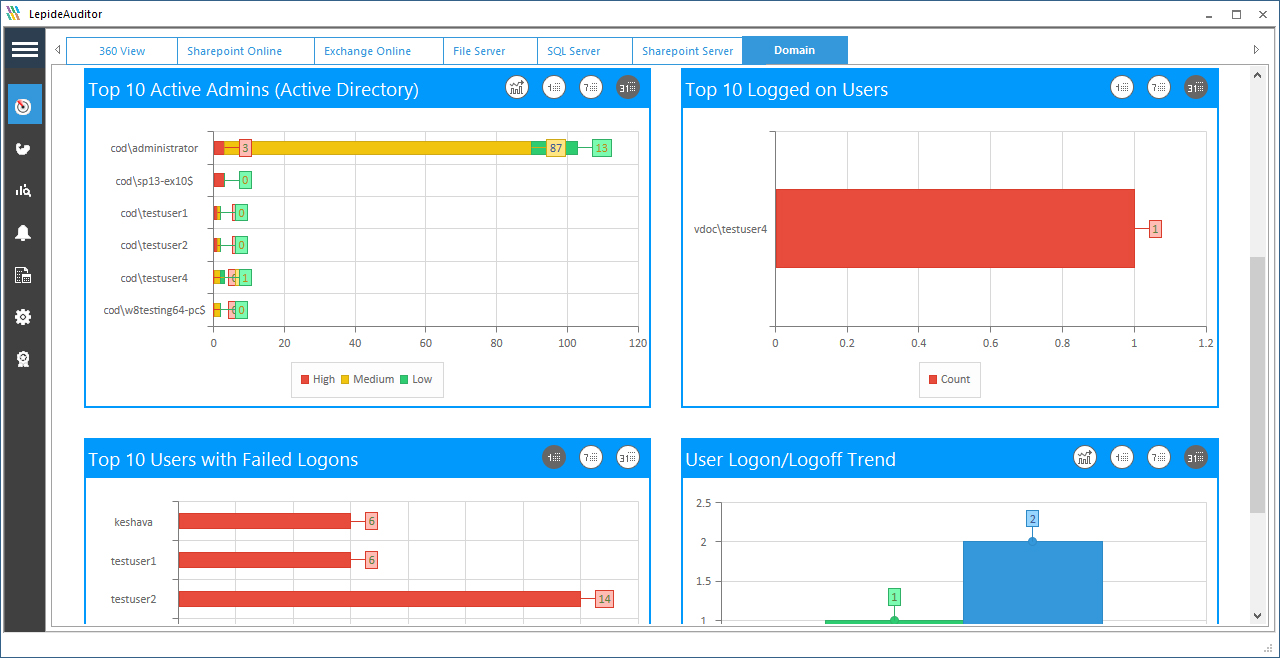
Task: Set User Logon/Logoff Trend to 7-day
Action: (x=1159, y=458)
